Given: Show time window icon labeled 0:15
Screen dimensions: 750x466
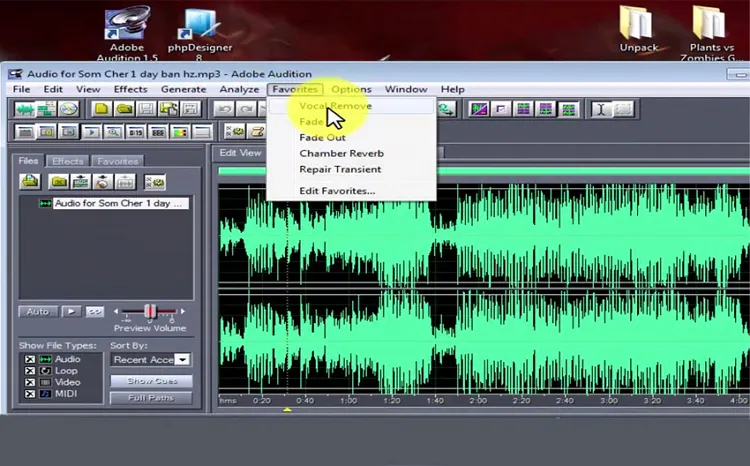Looking at the screenshot, I should pos(135,132).
